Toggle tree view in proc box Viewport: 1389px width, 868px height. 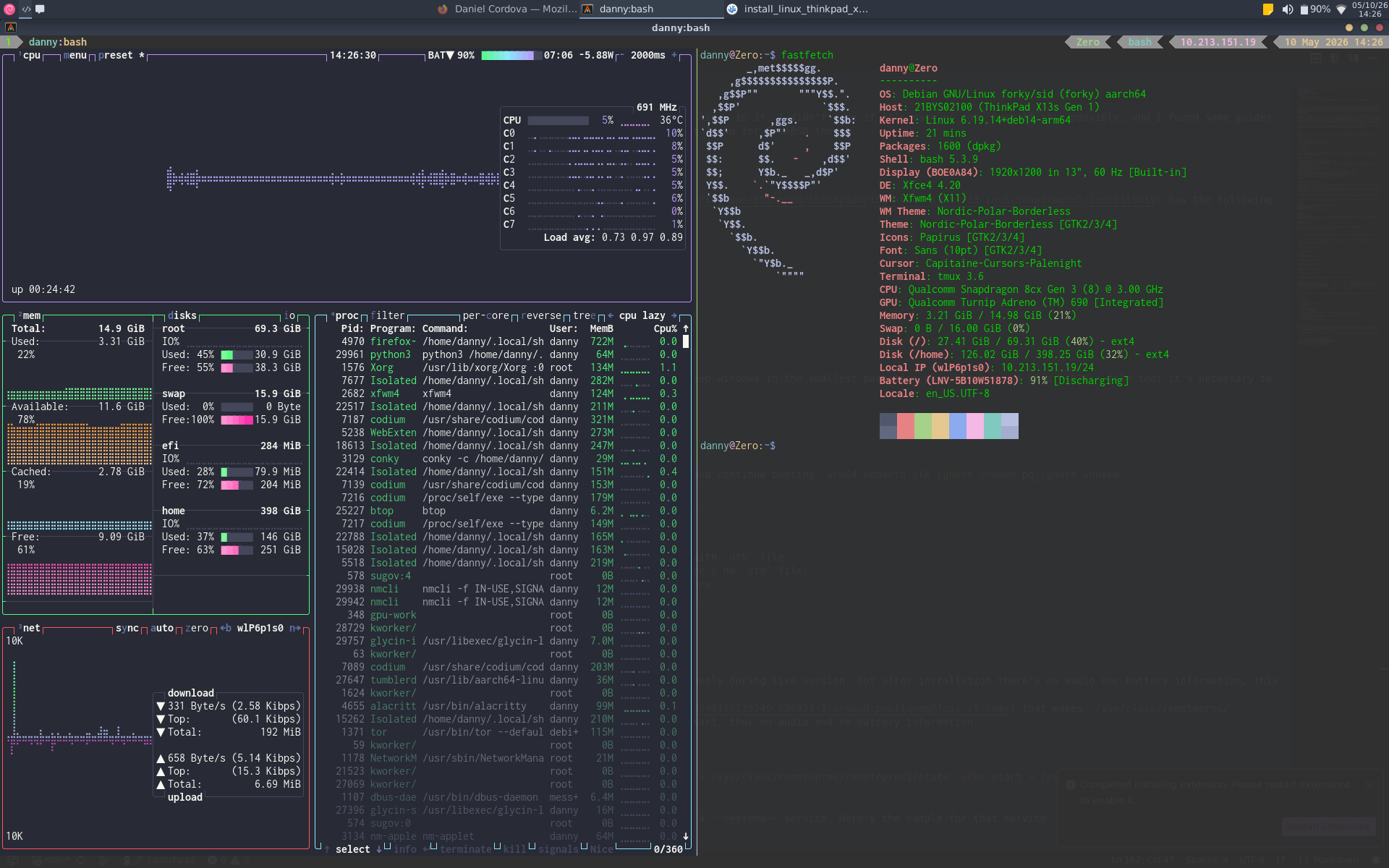point(585,315)
